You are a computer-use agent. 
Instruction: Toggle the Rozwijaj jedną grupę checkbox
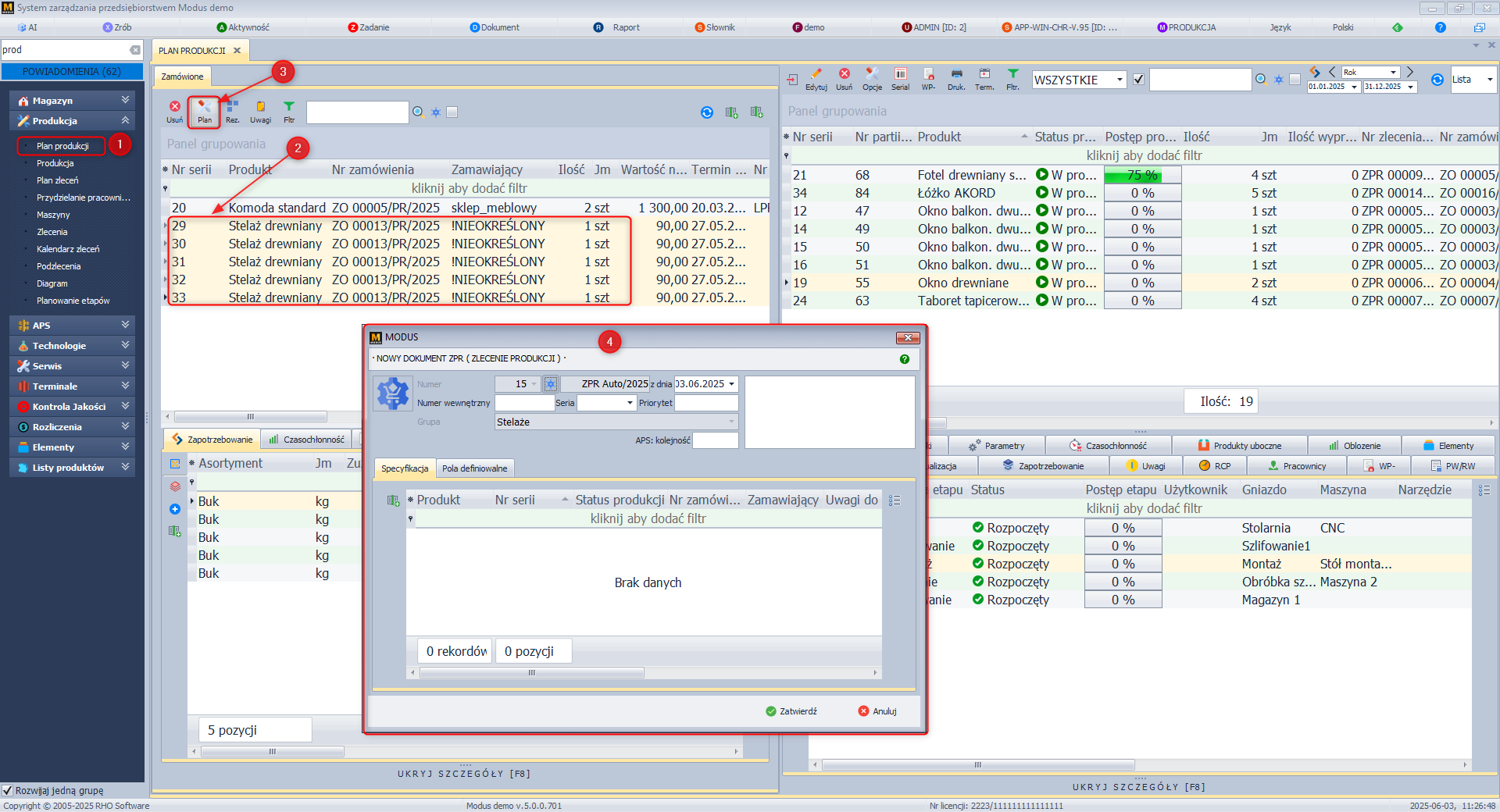pos(8,790)
